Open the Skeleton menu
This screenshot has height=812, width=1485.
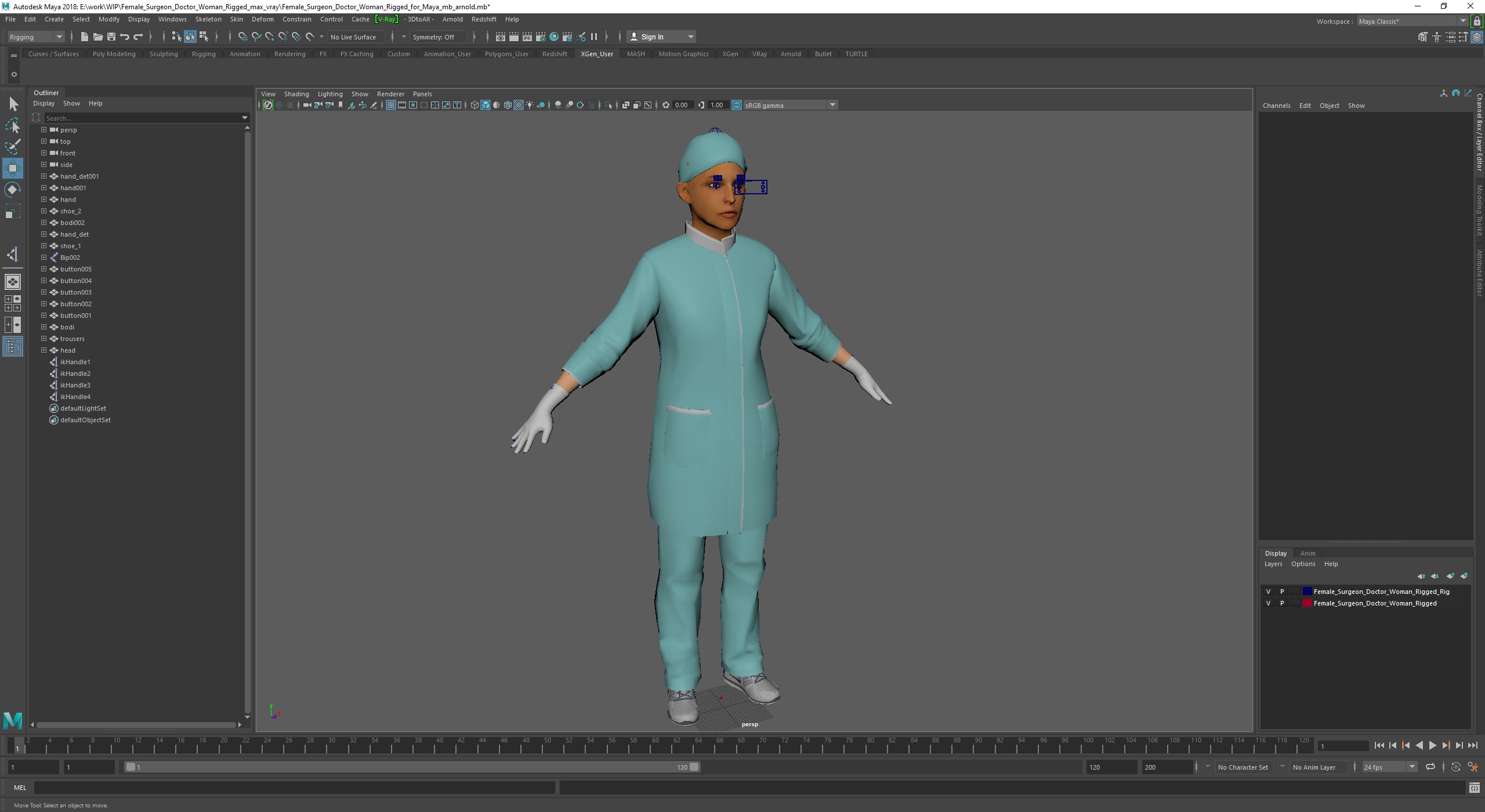coord(208,19)
